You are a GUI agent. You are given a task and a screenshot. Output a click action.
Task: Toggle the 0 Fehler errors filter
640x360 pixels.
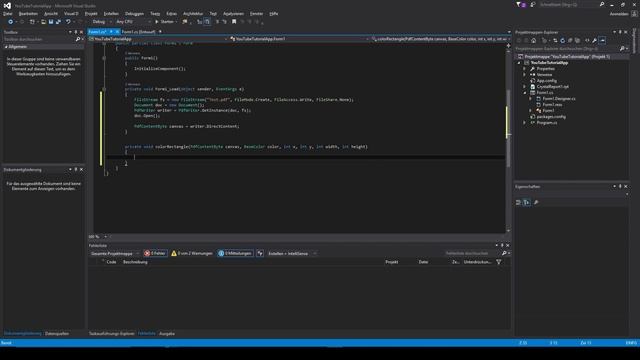coord(155,253)
